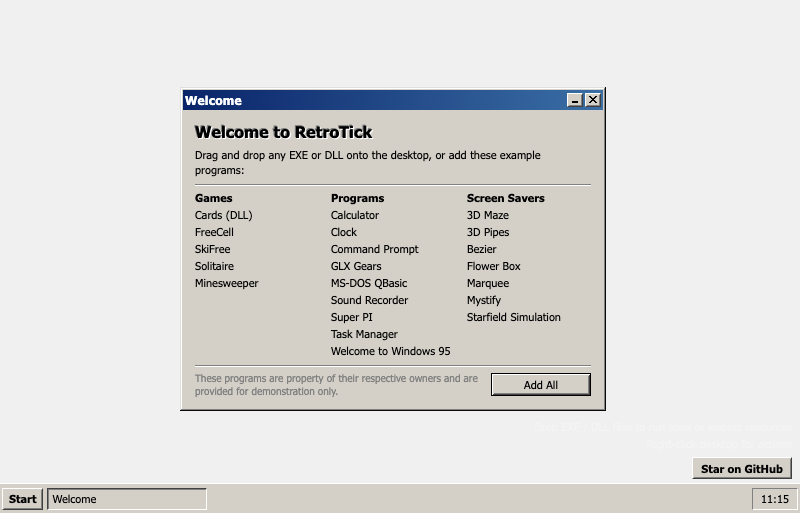800x513 pixels.
Task: Click the taskbar clock showing 11:15
Action: pyautogui.click(x=774, y=499)
